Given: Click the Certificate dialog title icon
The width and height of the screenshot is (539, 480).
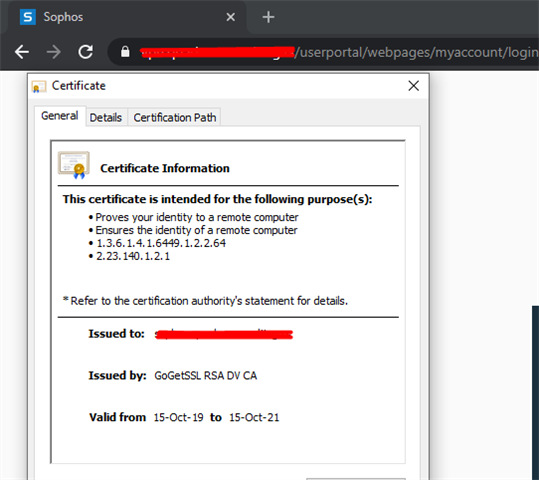Looking at the screenshot, I should click(x=38, y=86).
